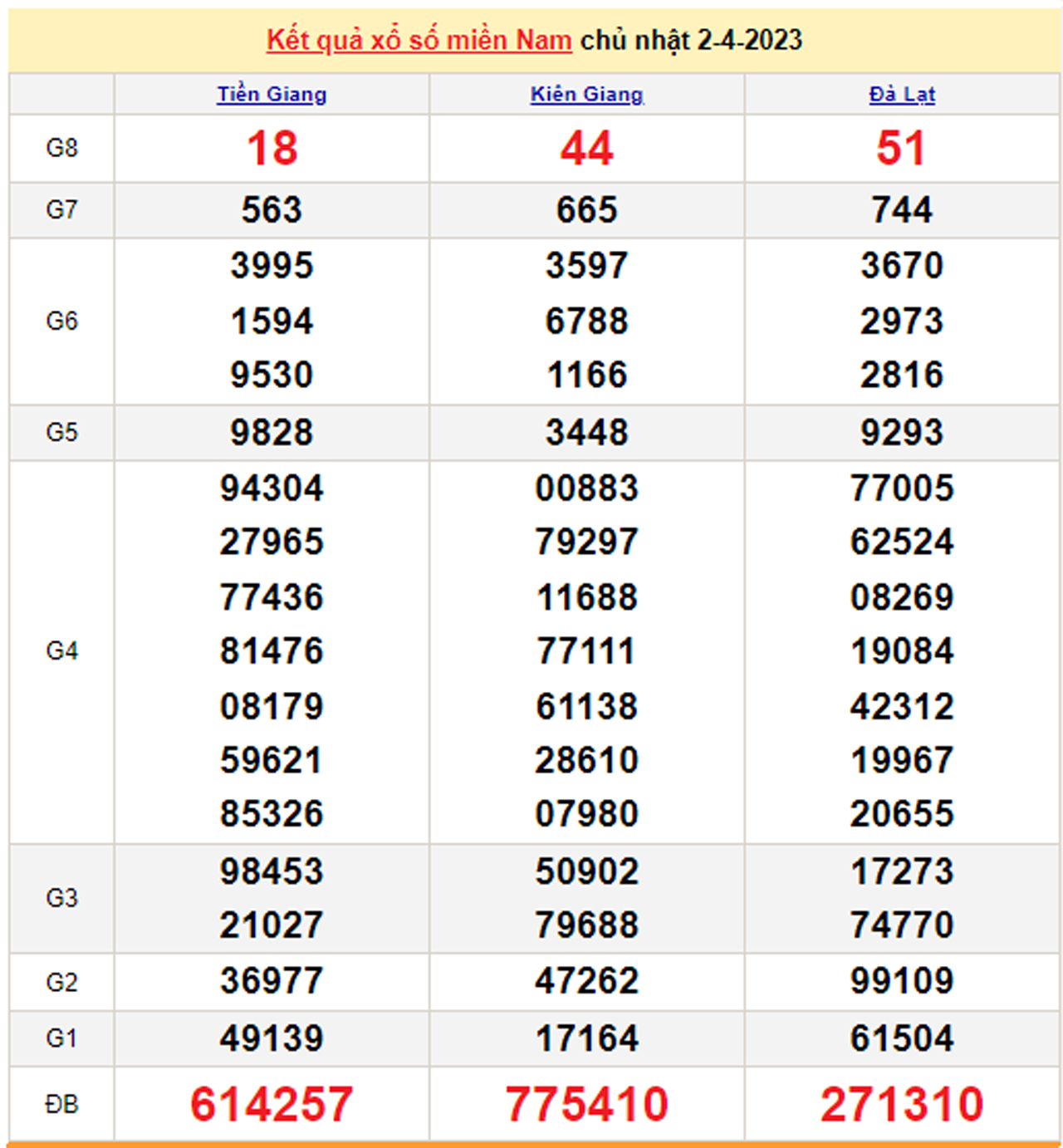The image size is (1063, 1148).
Task: Click the G8 row label
Action: 61,148
